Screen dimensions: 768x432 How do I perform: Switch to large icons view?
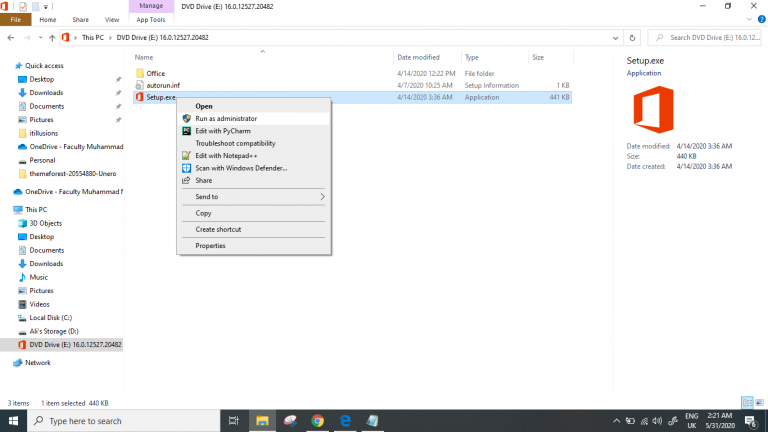tap(759, 403)
